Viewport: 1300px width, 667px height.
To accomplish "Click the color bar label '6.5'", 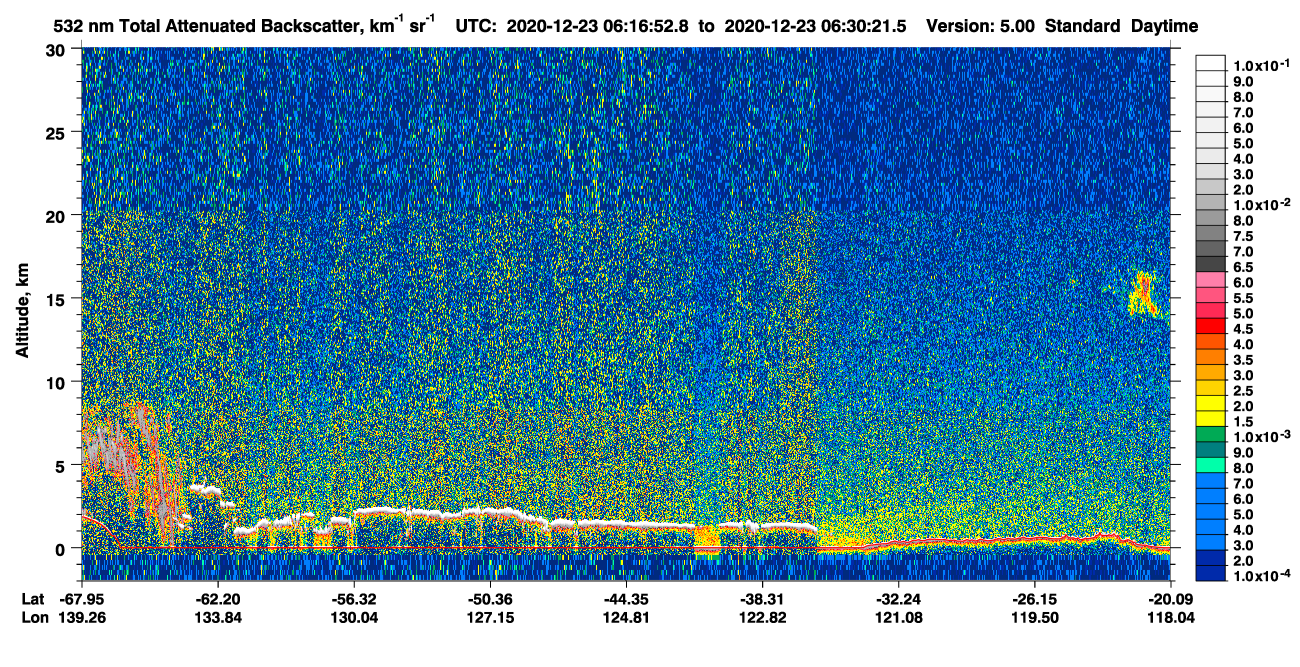I will [x=1243, y=266].
